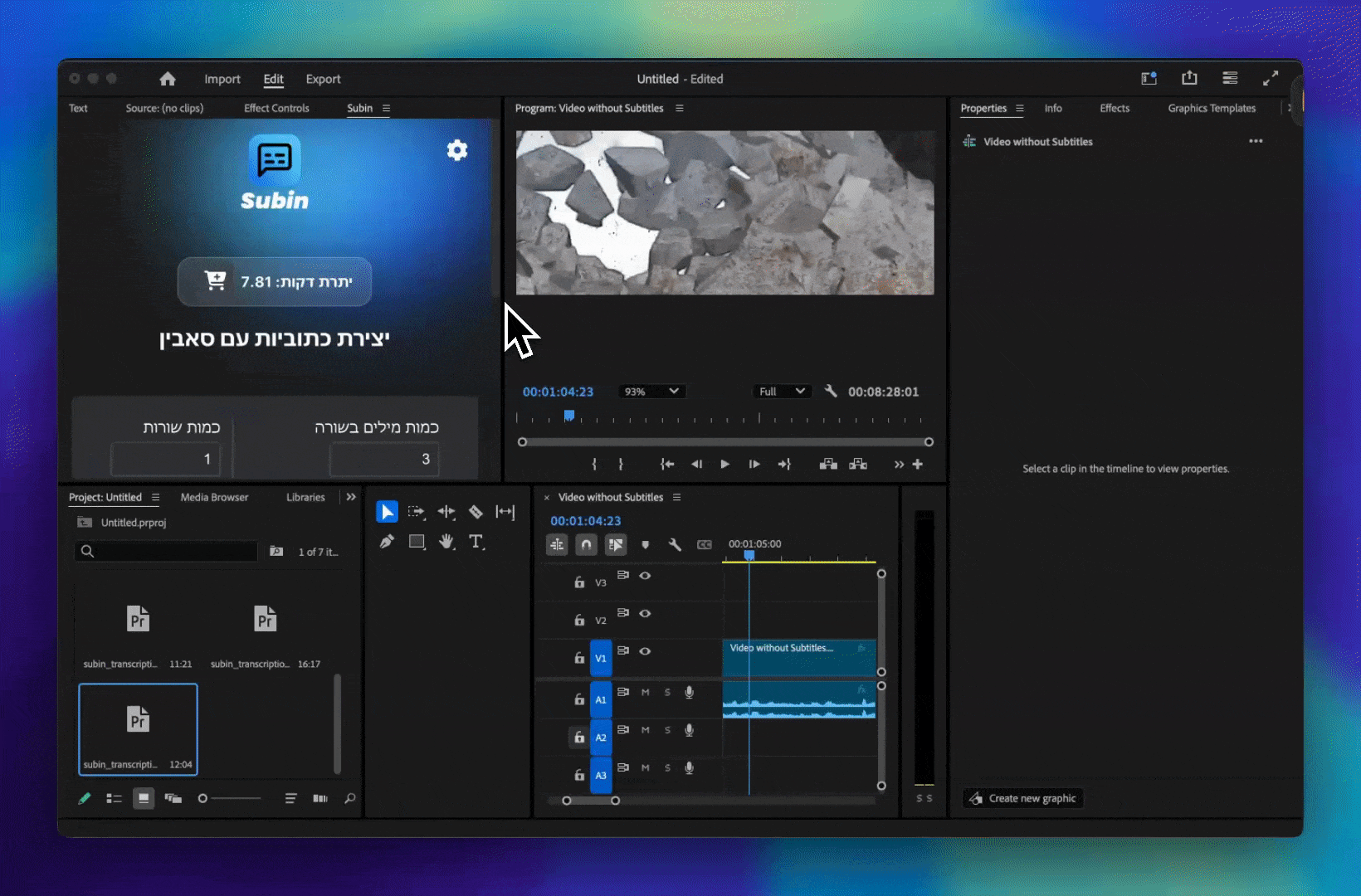1361x896 pixels.
Task: Click the Project panel search field
Action: (x=168, y=552)
